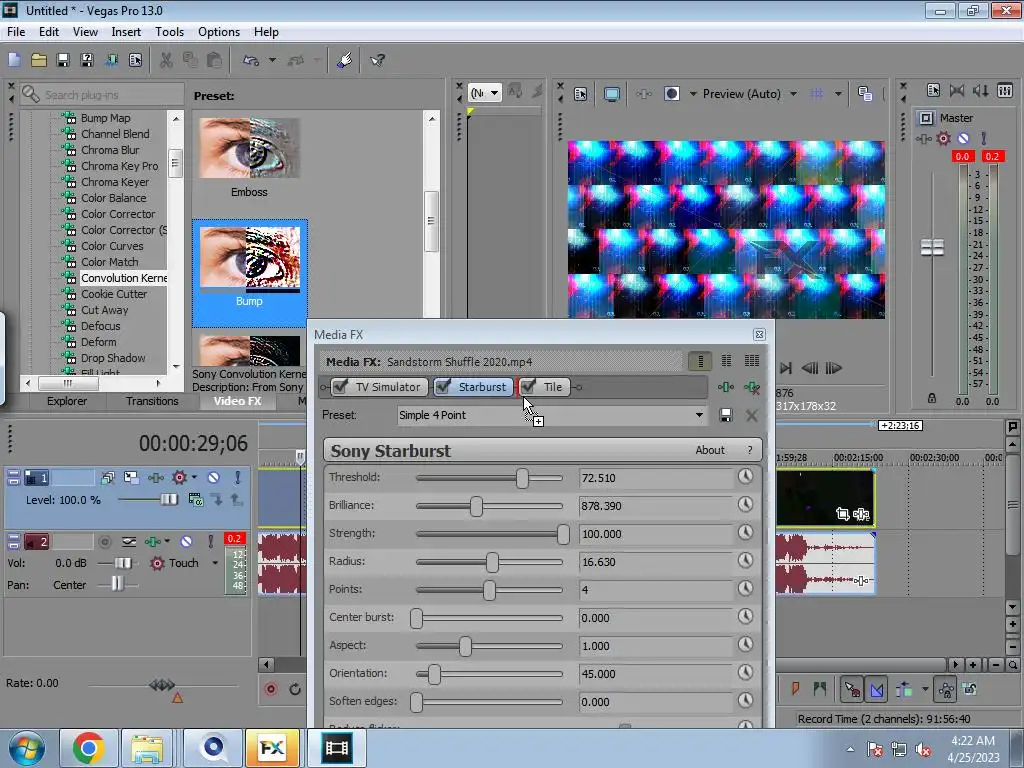
Task: Delete preset with the X icon
Action: 752,415
